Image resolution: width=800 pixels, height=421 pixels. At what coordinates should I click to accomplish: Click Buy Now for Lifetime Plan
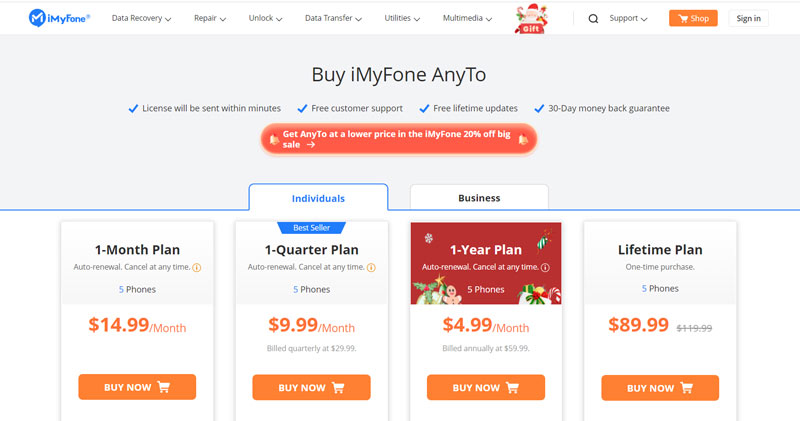pyautogui.click(x=660, y=388)
